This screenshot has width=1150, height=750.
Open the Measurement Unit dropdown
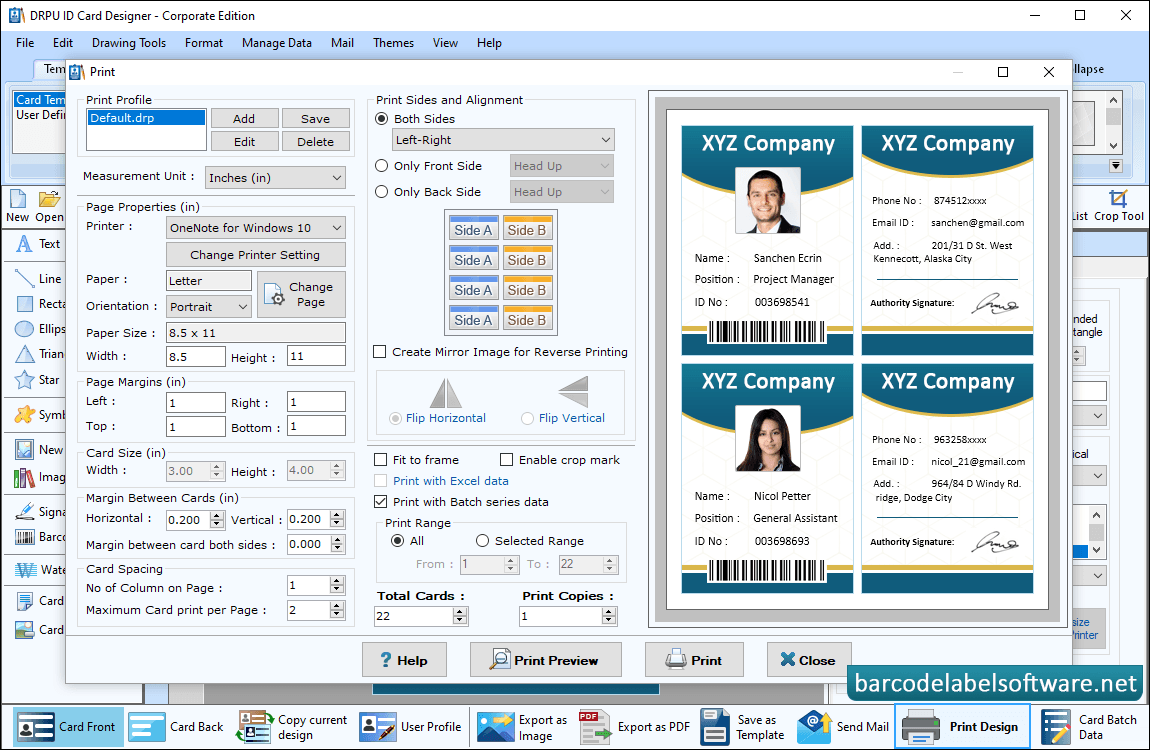click(276, 177)
